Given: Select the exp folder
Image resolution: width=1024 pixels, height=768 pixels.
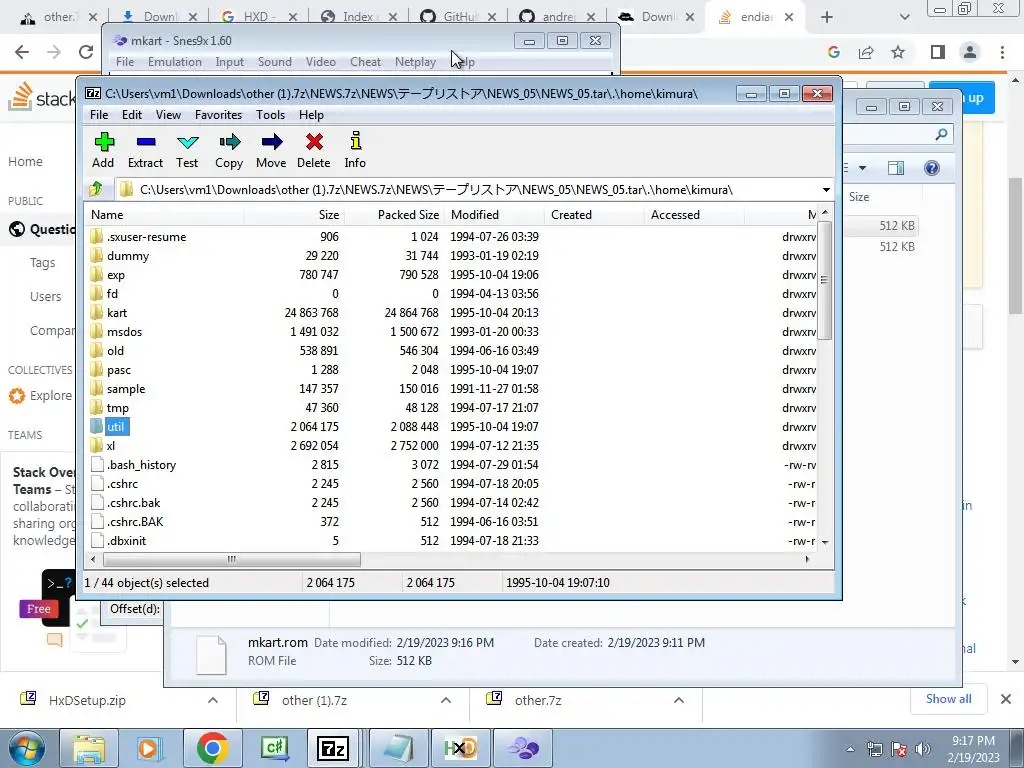Looking at the screenshot, I should pyautogui.click(x=116, y=275).
